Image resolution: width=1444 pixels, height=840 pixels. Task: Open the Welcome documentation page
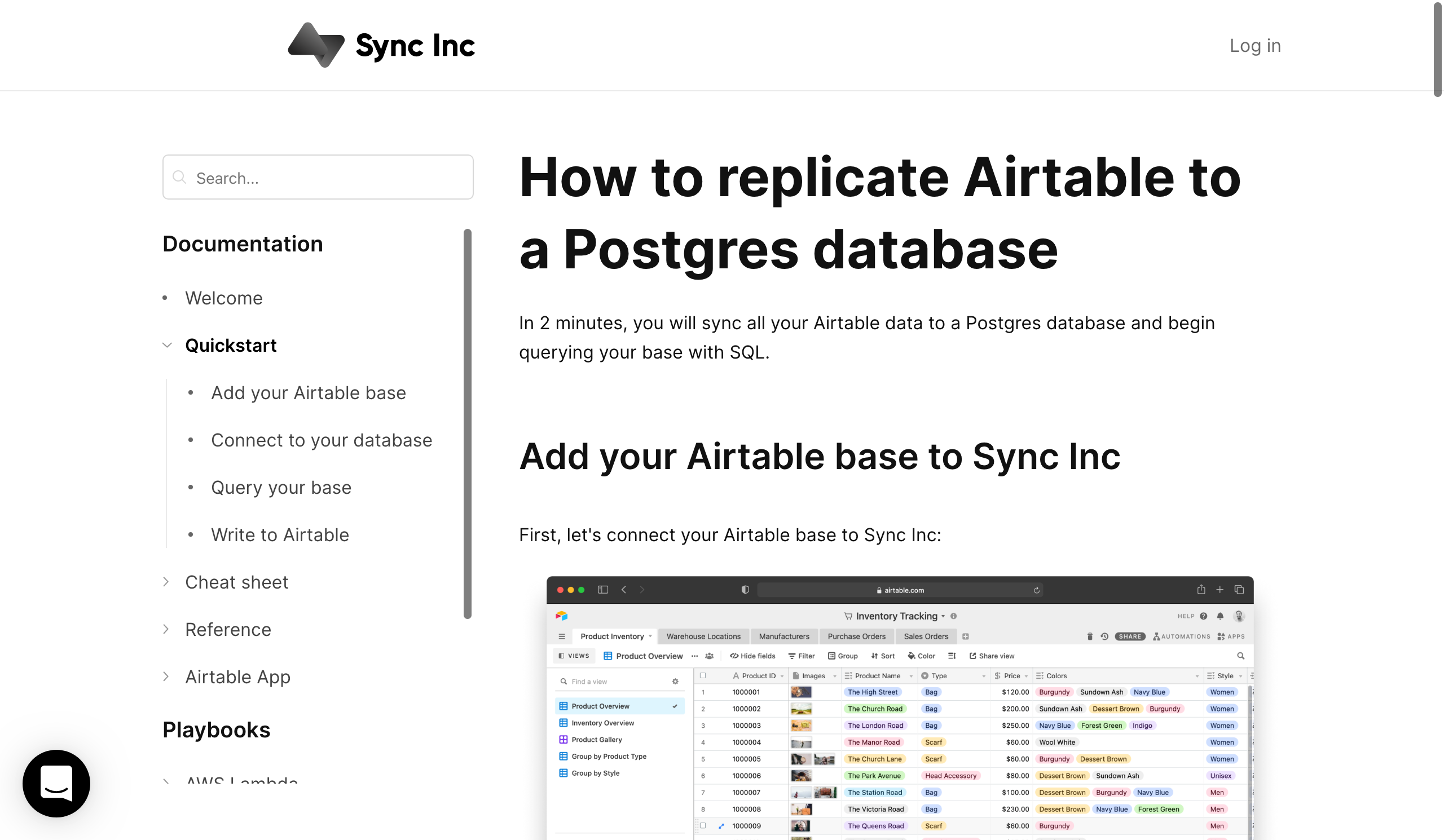point(223,298)
